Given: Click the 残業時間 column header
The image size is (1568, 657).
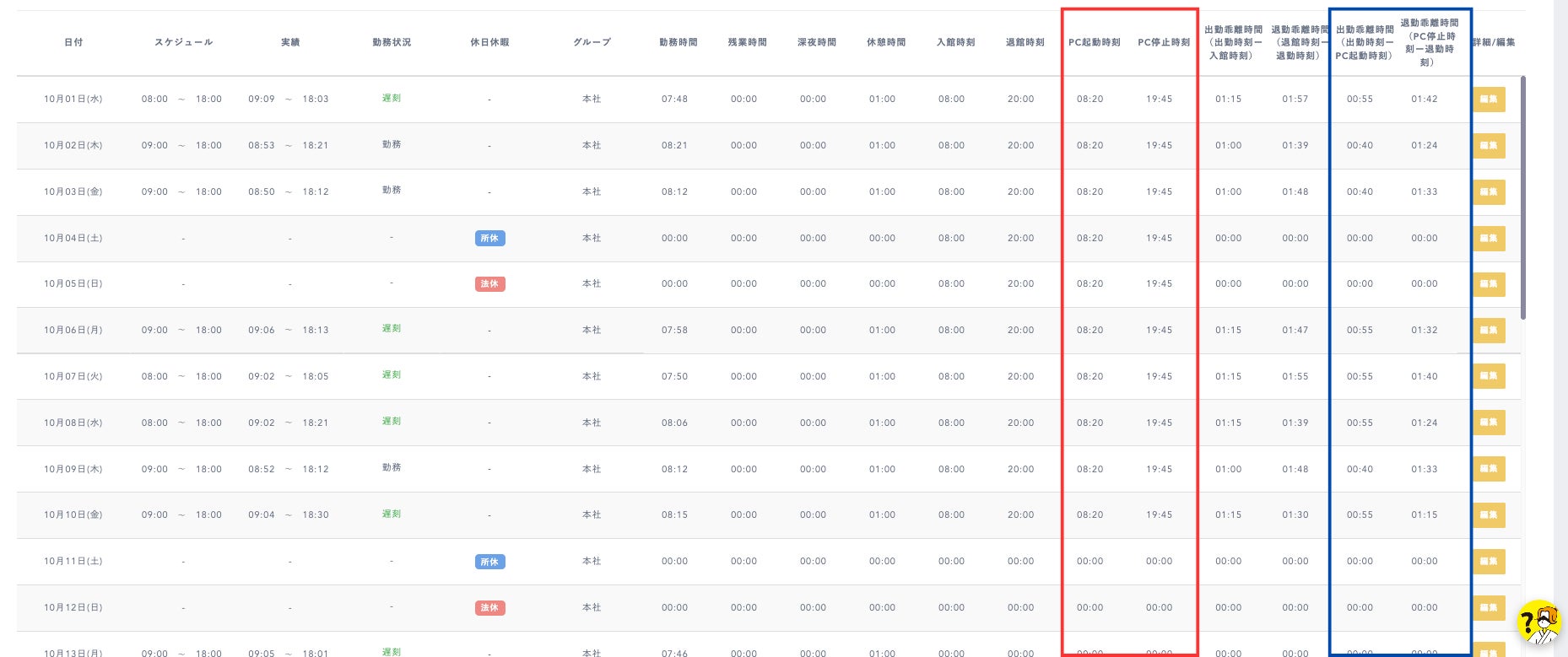Looking at the screenshot, I should 747,42.
